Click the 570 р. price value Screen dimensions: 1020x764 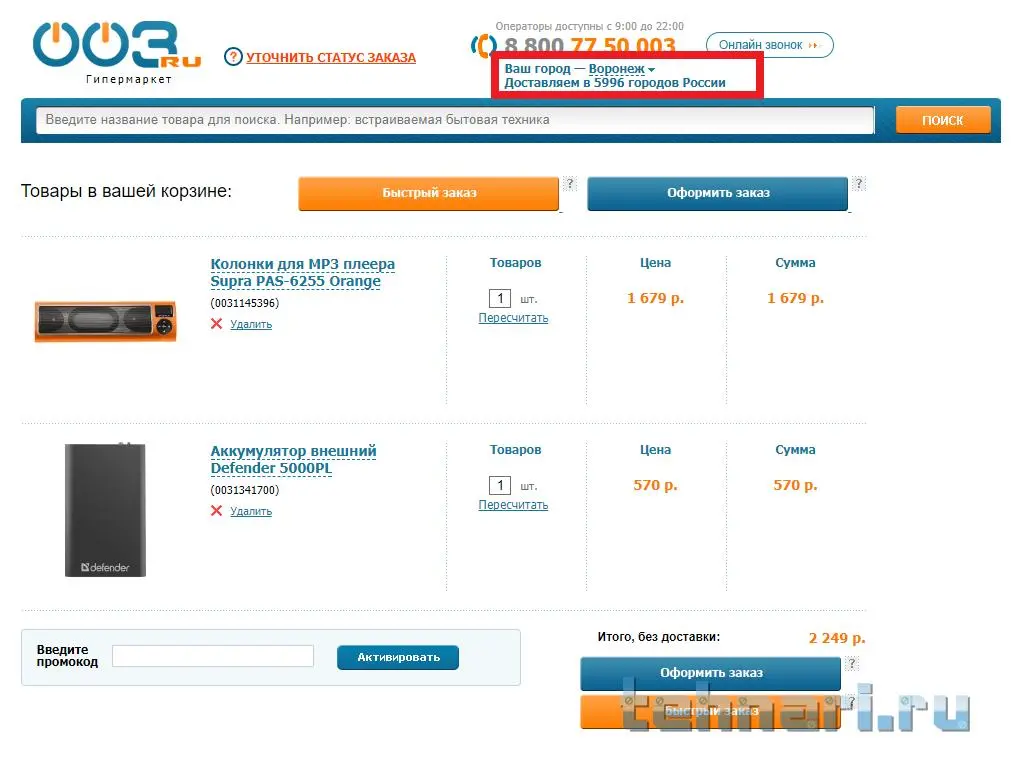[x=655, y=485]
